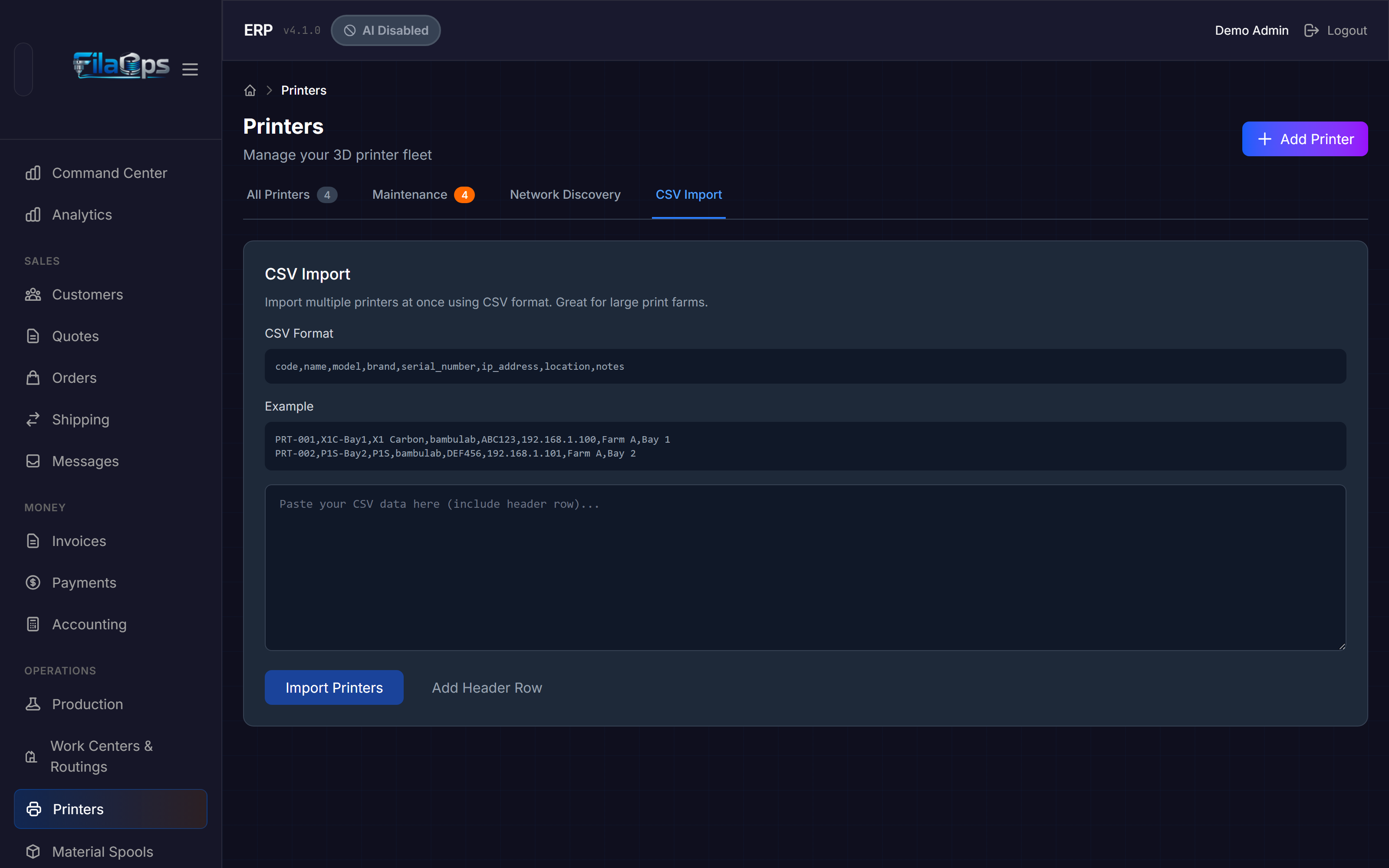Image resolution: width=1389 pixels, height=868 pixels.
Task: Click the Add Printer button
Action: click(1305, 139)
